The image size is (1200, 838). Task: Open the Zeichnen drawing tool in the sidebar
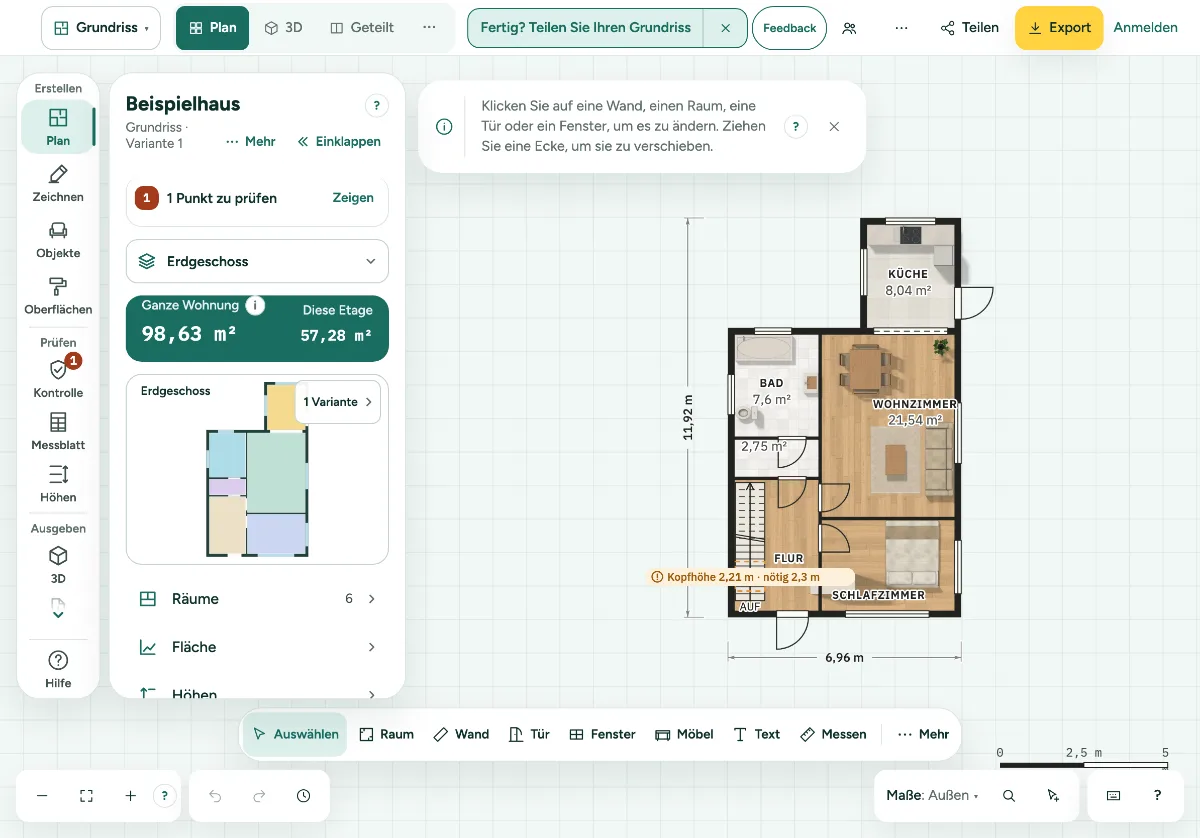pyautogui.click(x=58, y=184)
